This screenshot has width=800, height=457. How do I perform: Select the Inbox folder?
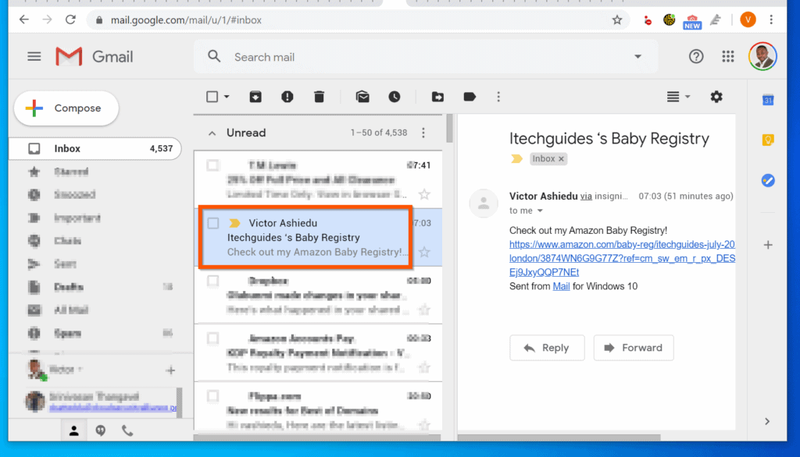(95, 148)
